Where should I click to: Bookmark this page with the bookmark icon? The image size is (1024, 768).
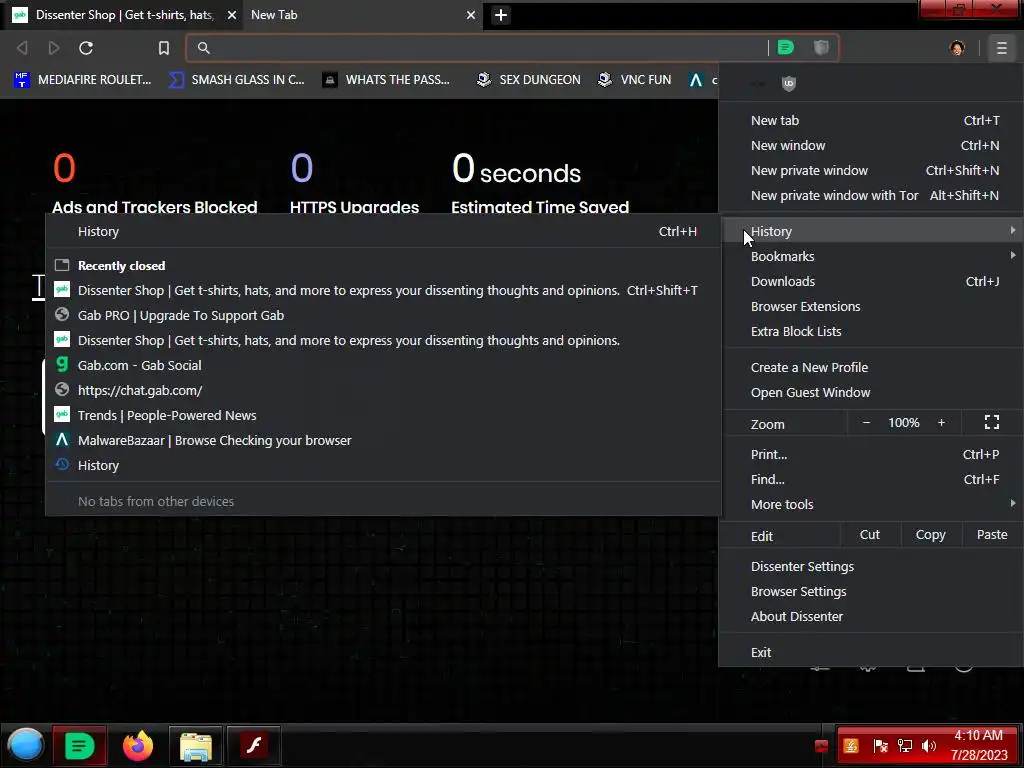pyautogui.click(x=164, y=48)
